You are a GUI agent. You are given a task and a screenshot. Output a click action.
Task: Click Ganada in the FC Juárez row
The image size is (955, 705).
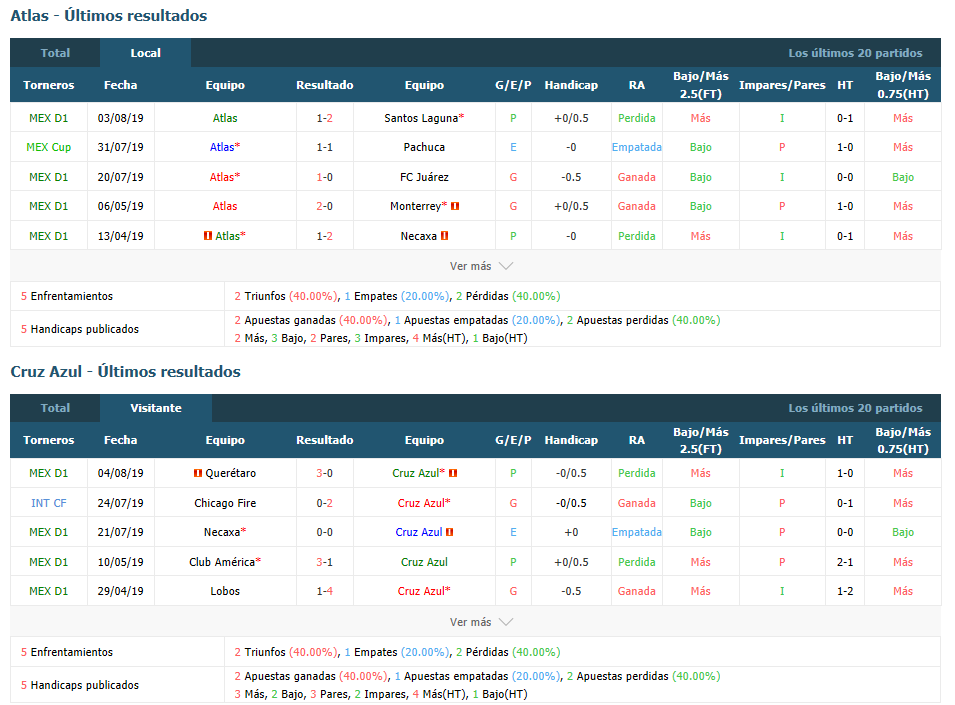[636, 177]
